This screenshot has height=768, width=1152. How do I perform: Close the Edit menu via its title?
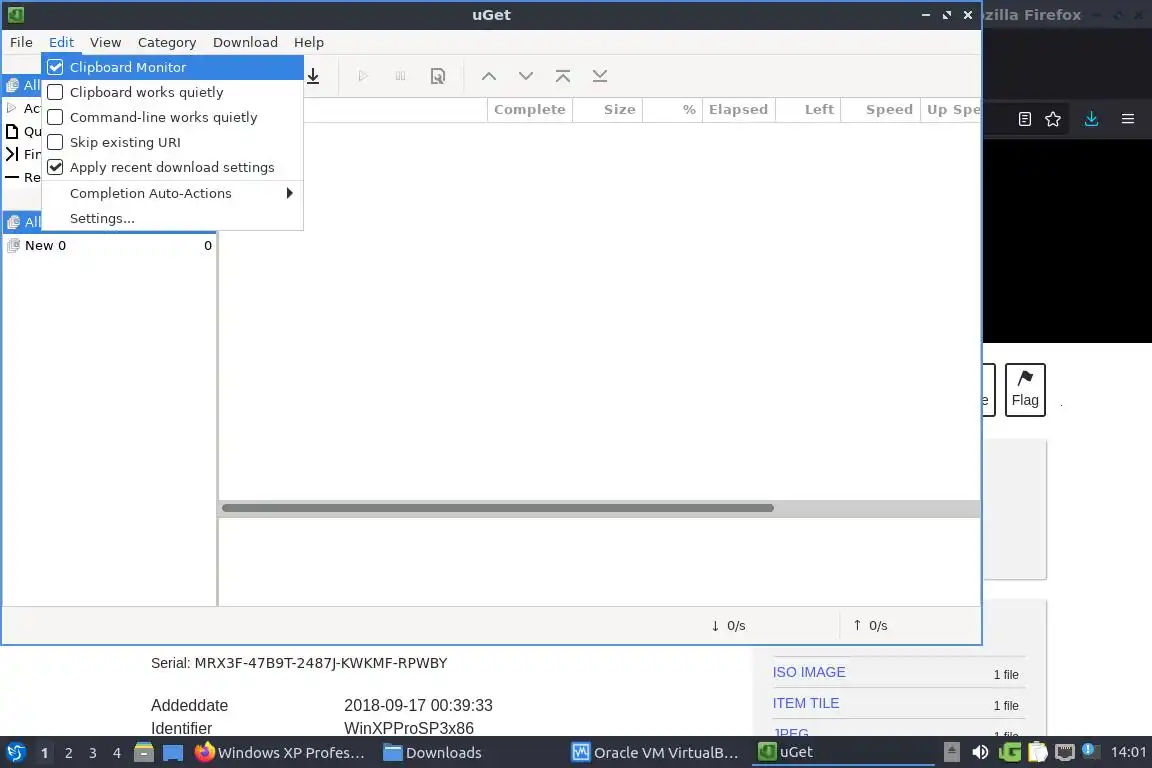tap(62, 43)
